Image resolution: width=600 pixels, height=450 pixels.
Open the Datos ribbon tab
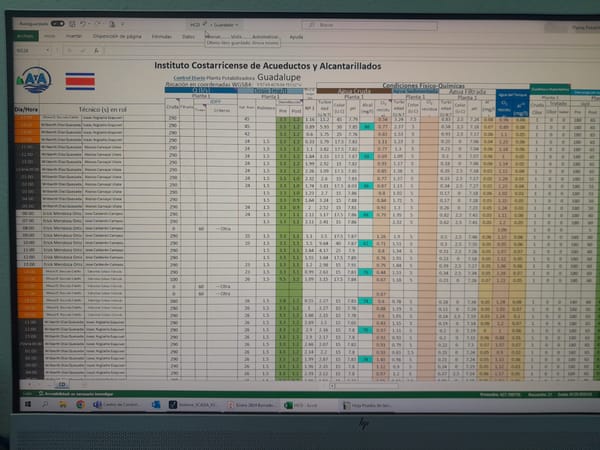[x=188, y=37]
